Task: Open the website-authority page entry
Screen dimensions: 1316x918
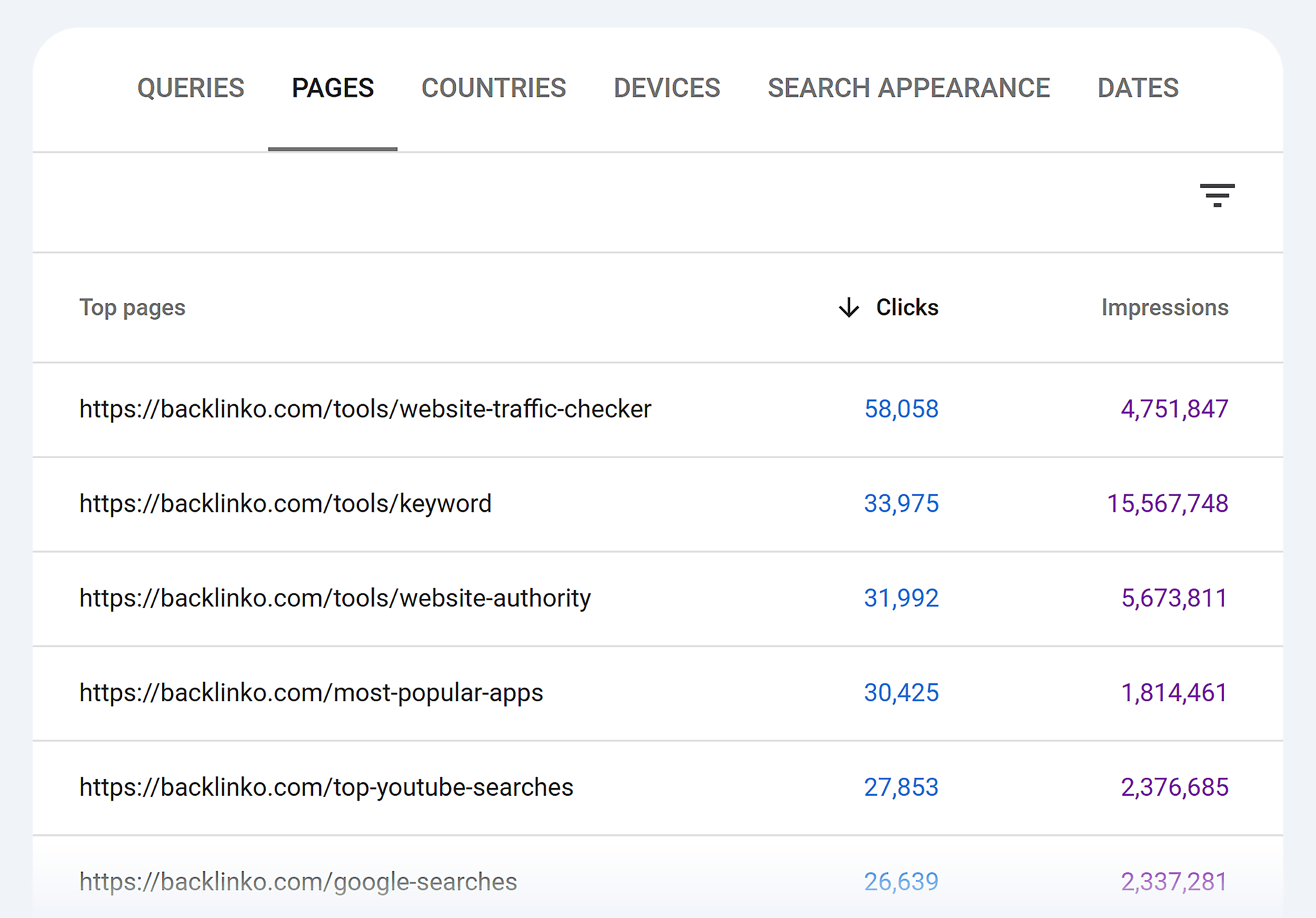Action: (335, 597)
